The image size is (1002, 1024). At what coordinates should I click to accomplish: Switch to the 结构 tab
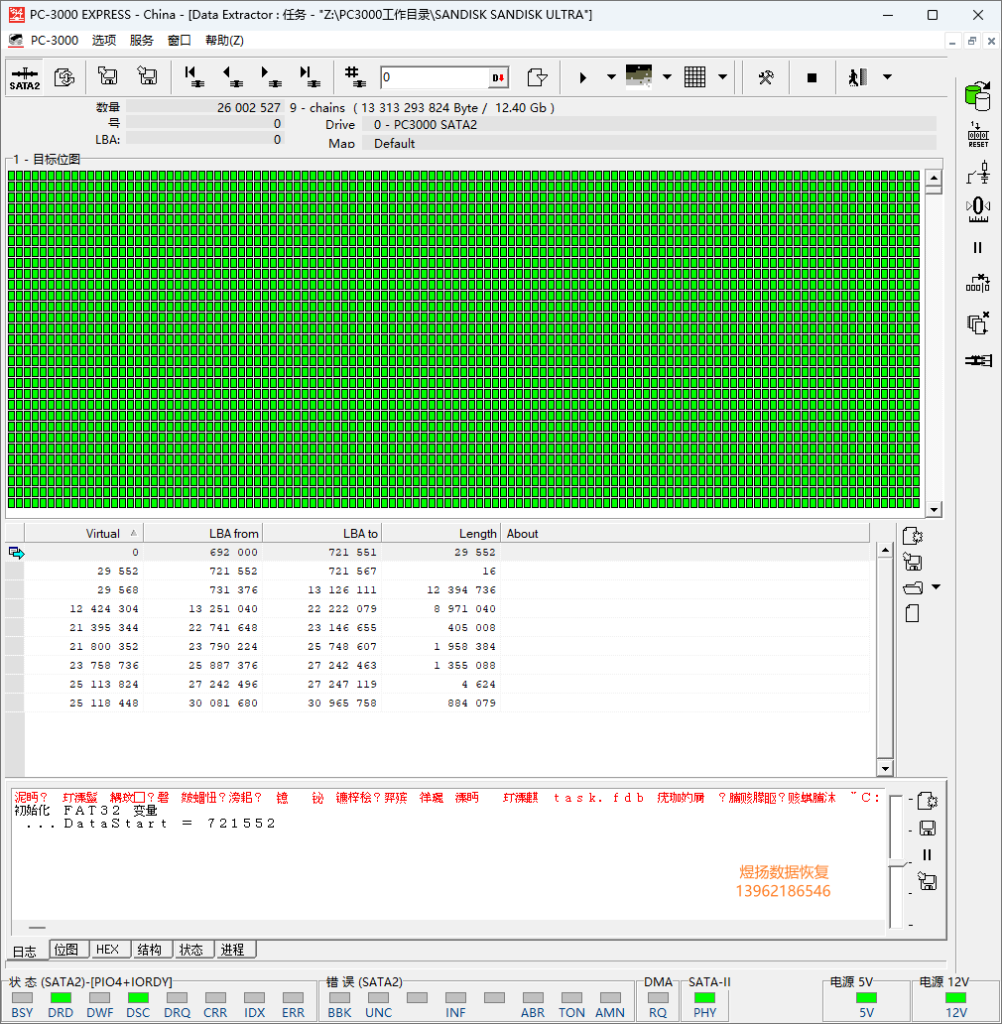click(x=150, y=950)
